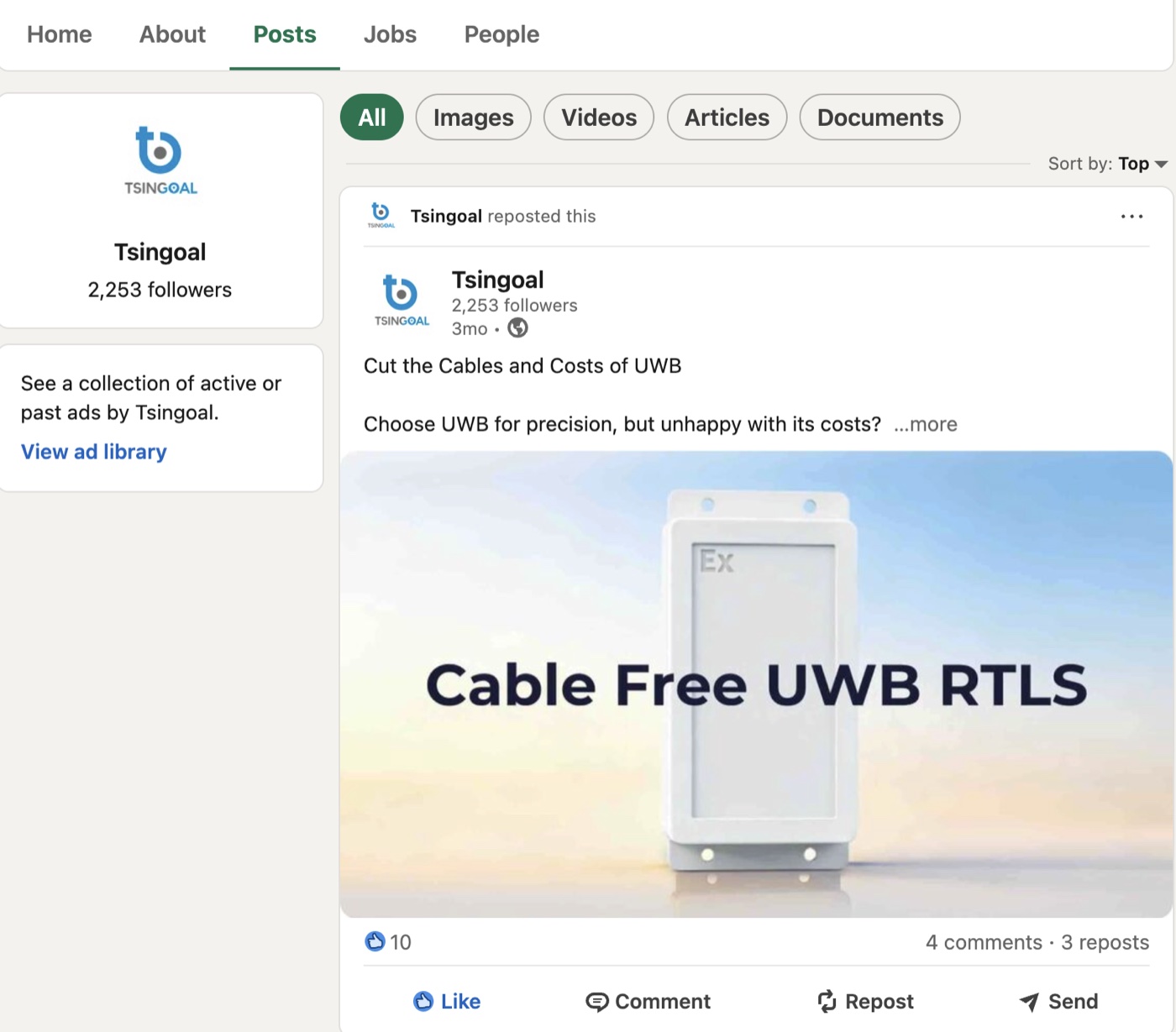This screenshot has height=1032, width=1176.
Task: Open the post options three-dot menu
Action: (1132, 217)
